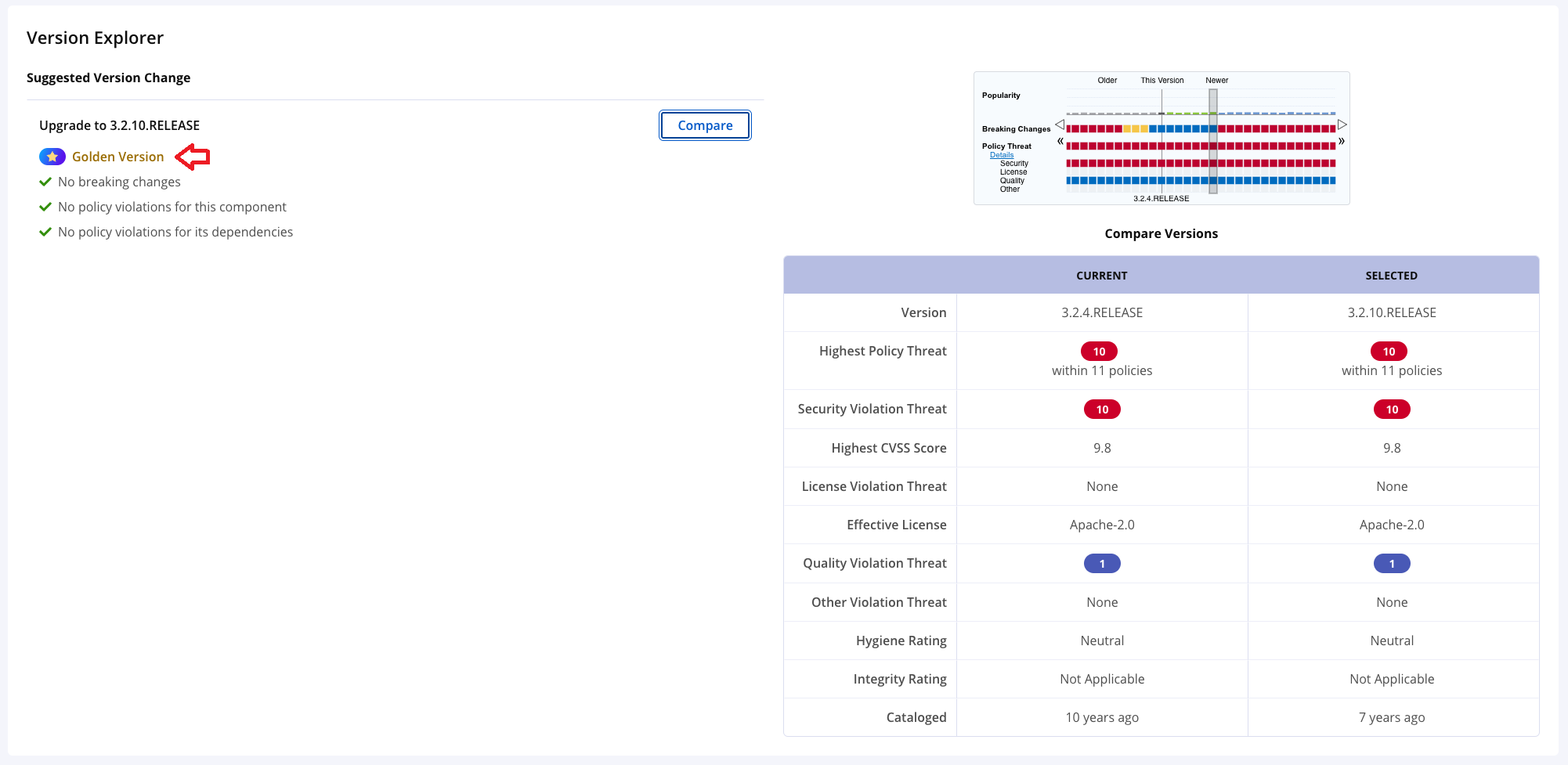
Task: Click the Quality Violation Threat badge under CURRENT
Action: 1102,564
